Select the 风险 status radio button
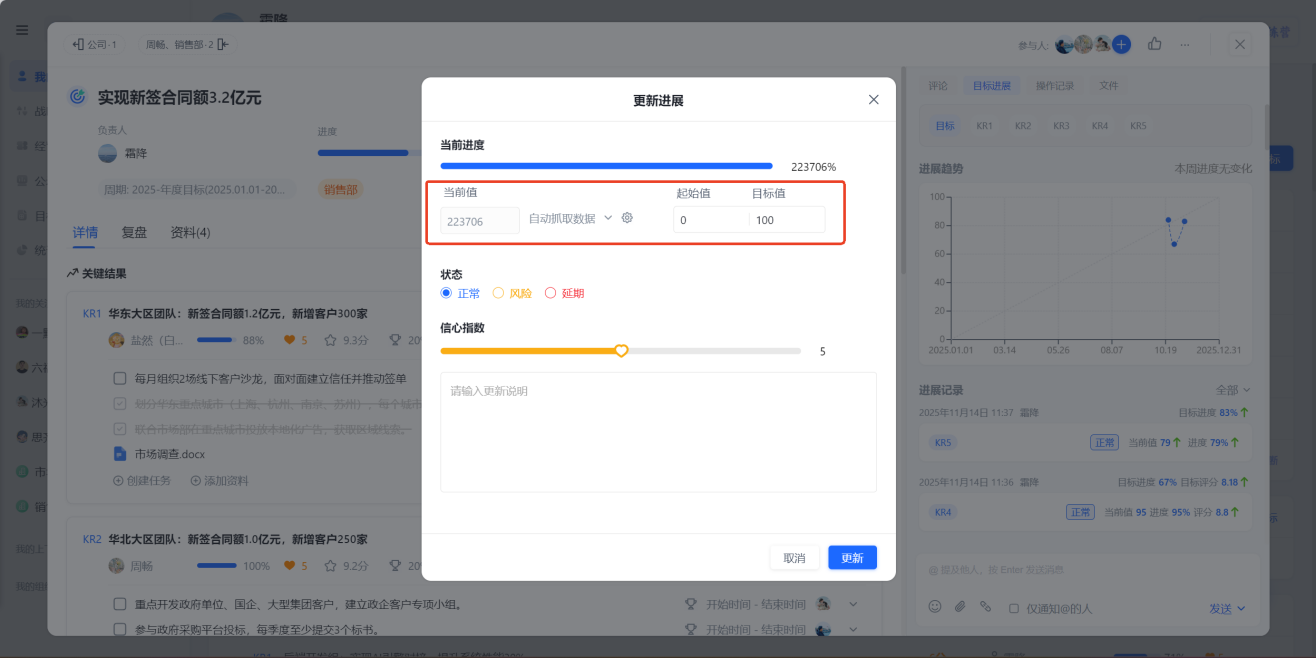1316x658 pixels. [x=498, y=293]
